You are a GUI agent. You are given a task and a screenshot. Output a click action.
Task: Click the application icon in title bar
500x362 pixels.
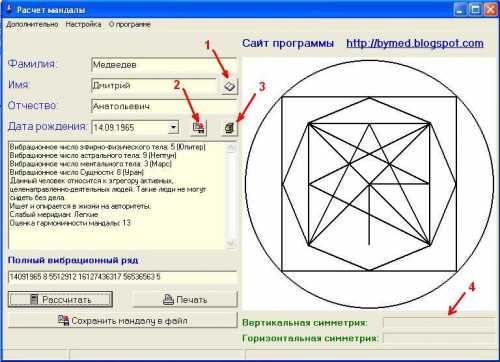[9, 9]
